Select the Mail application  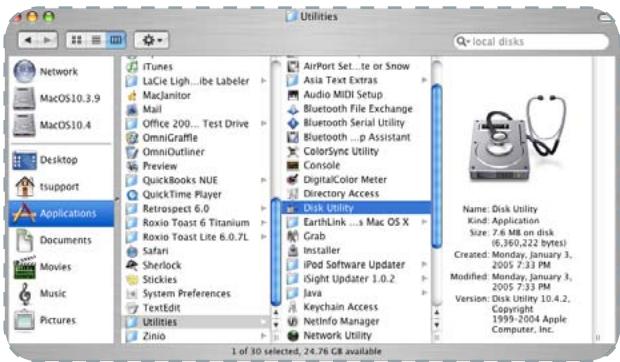[144, 109]
